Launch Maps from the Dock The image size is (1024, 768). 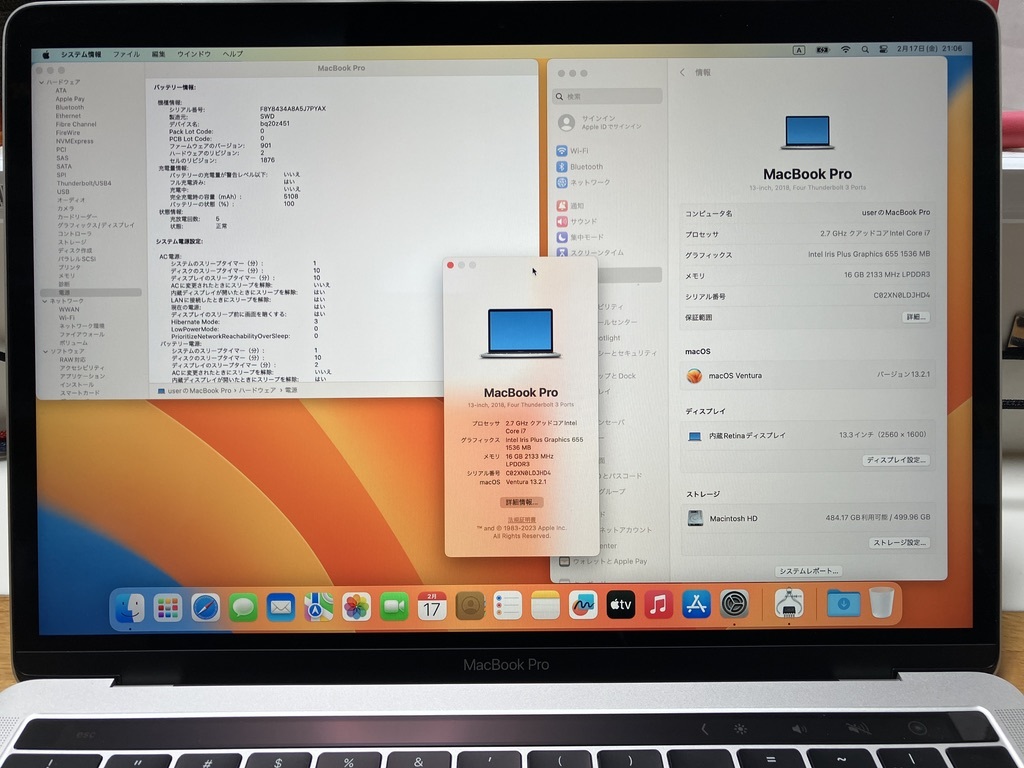319,607
